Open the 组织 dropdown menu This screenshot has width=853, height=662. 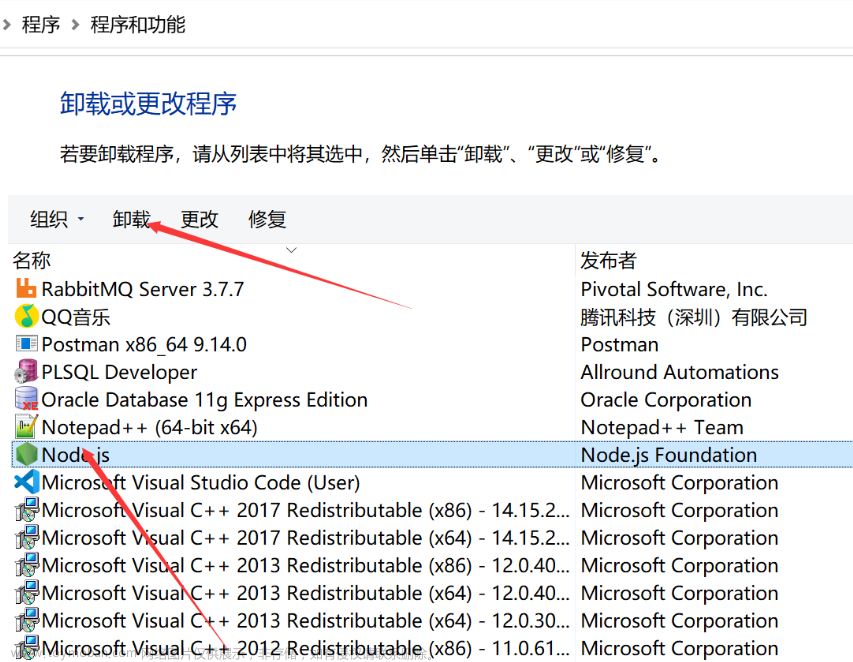(x=57, y=219)
